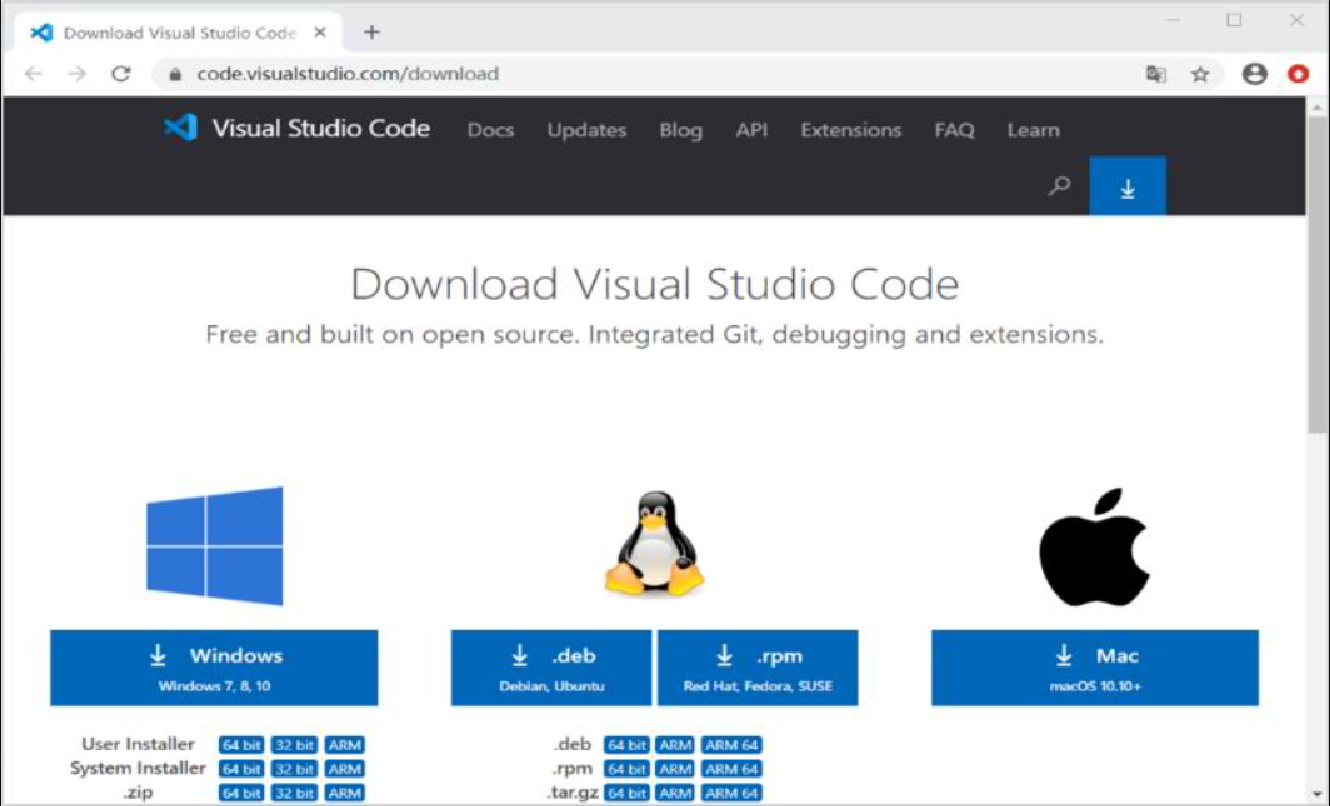
Task: Open the Chrome profile avatar
Action: coord(1254,74)
